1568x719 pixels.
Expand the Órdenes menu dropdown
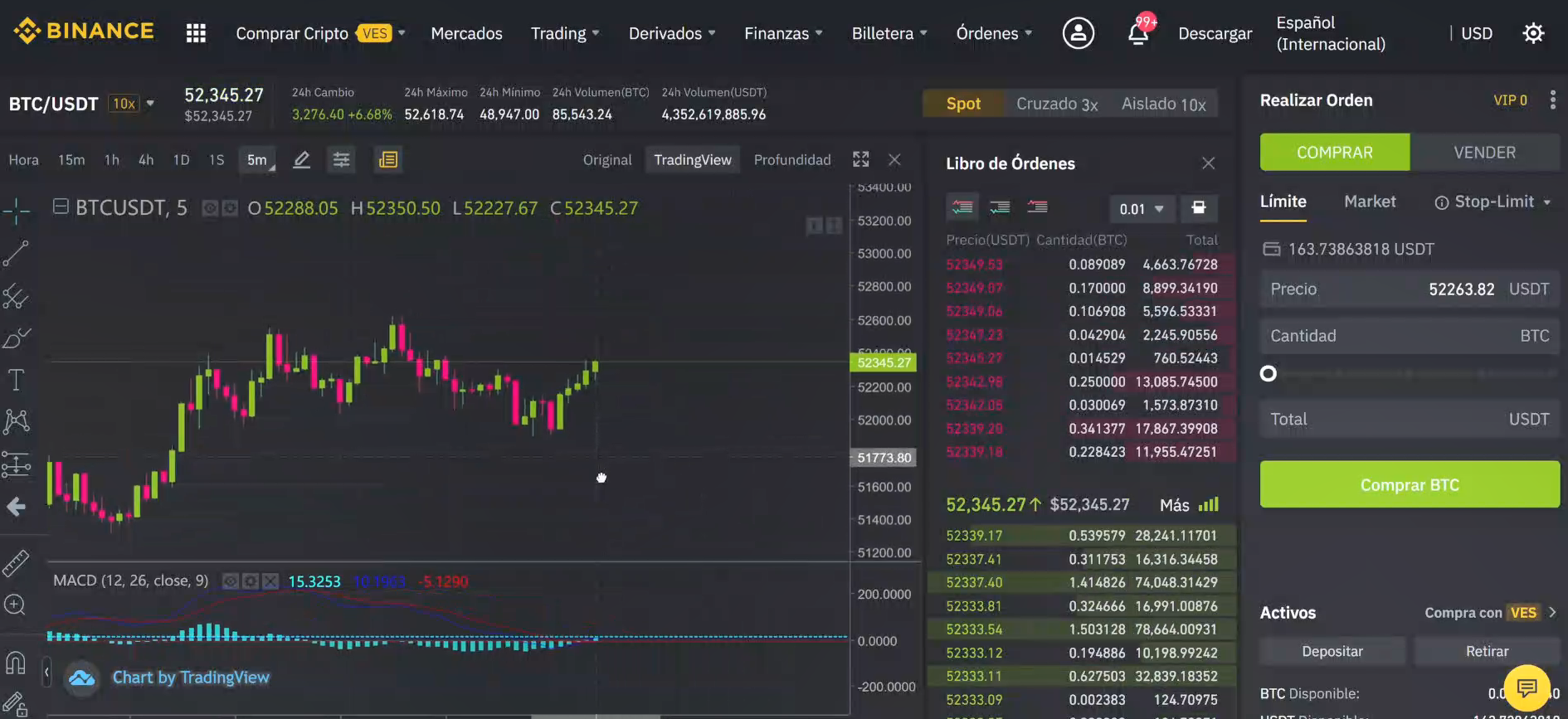click(1029, 33)
